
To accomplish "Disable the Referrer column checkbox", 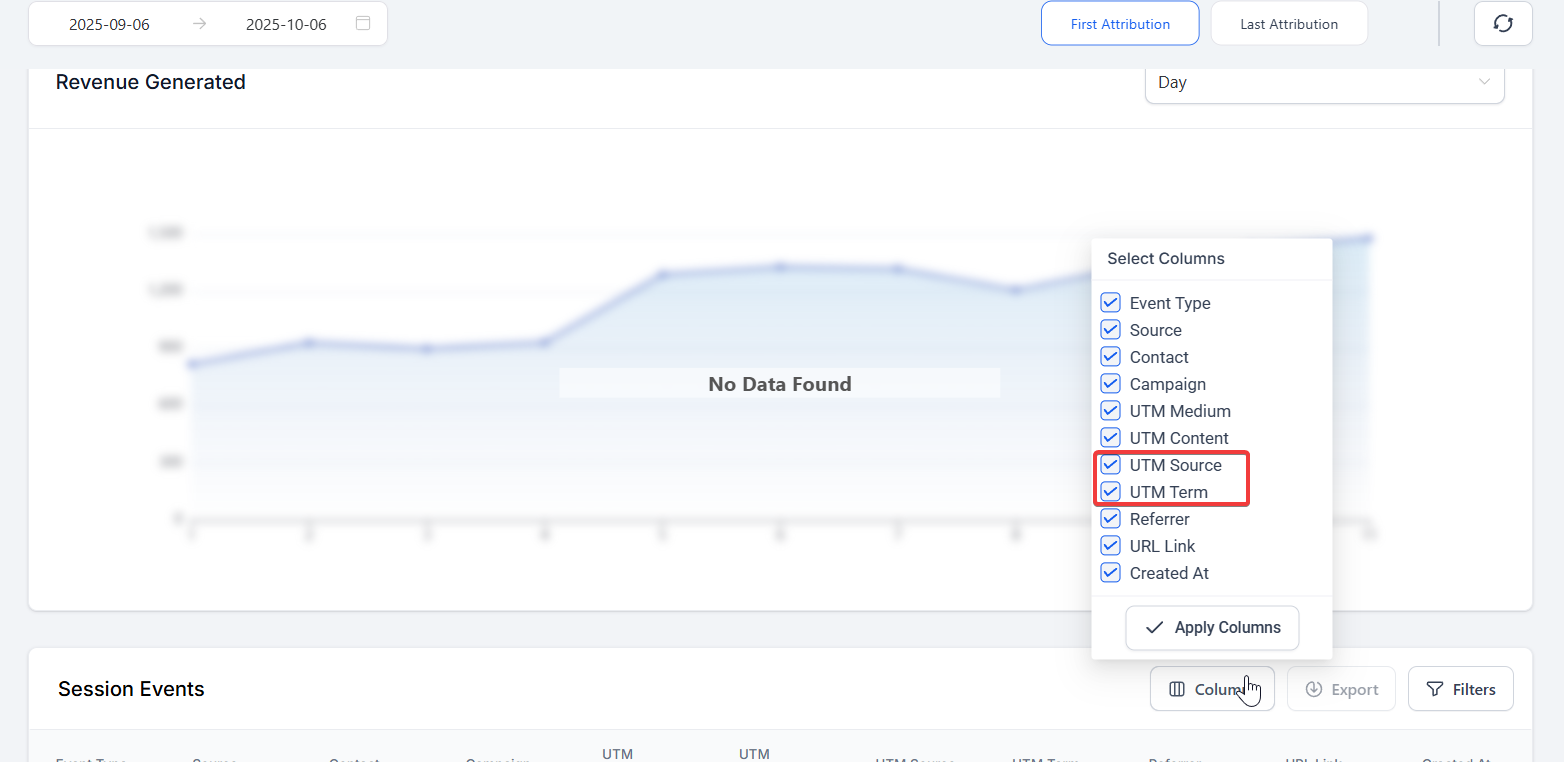I will click(1110, 519).
